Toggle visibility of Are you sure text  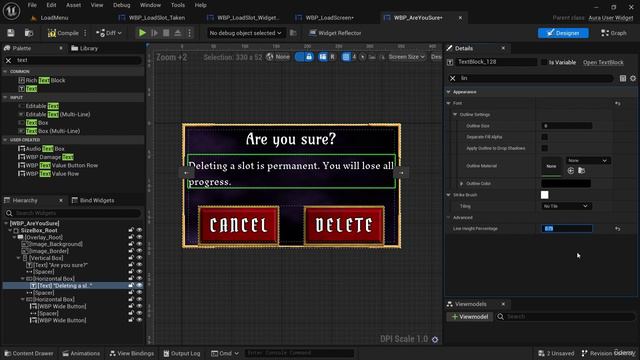pos(140,265)
